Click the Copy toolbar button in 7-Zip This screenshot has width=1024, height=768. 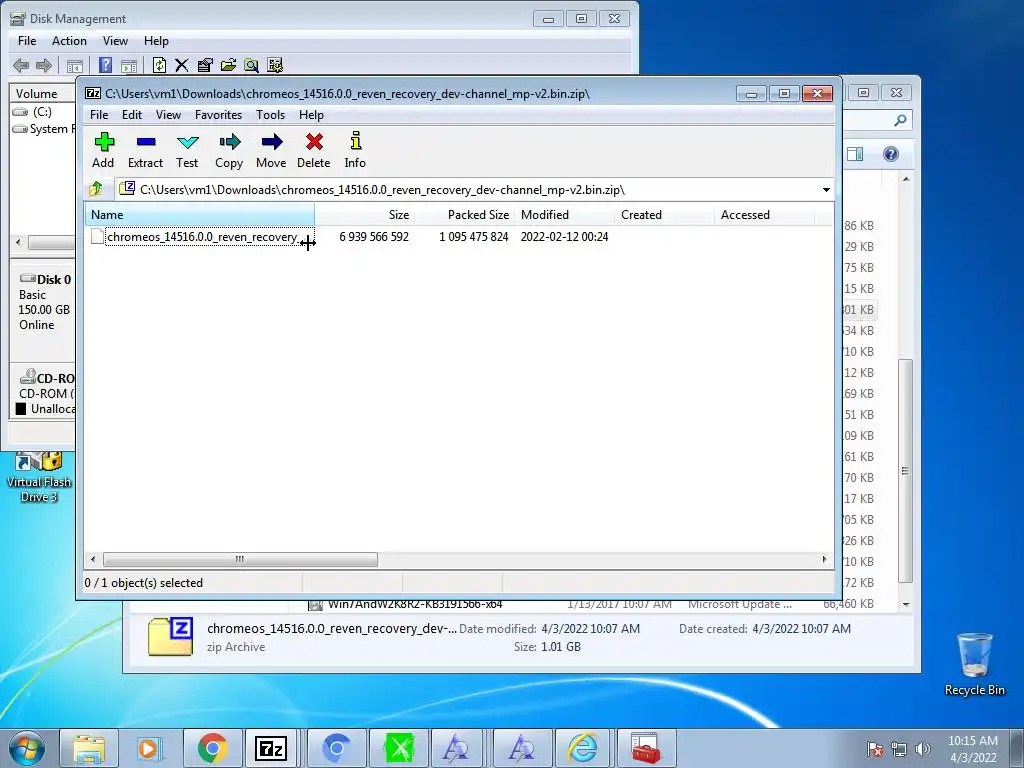tap(229, 150)
